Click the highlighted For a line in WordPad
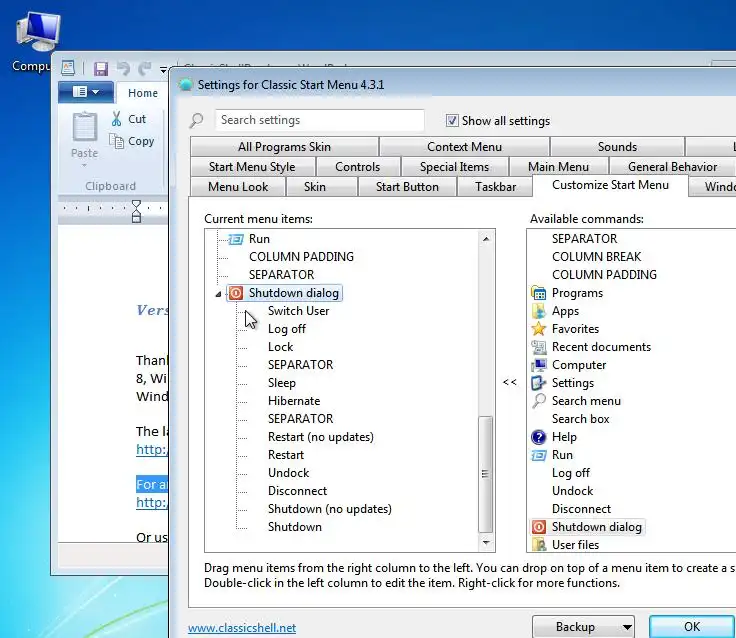The image size is (736, 638). tap(152, 484)
